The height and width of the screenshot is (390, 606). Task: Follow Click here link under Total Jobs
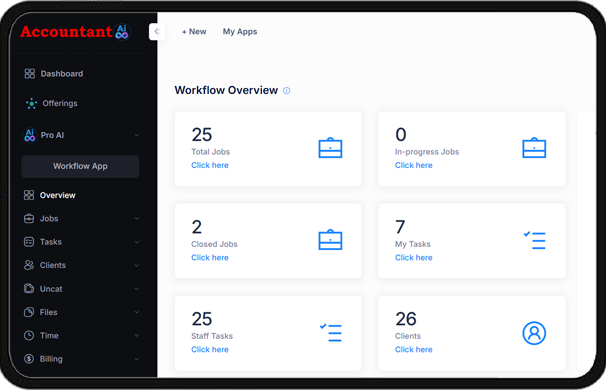pos(210,165)
